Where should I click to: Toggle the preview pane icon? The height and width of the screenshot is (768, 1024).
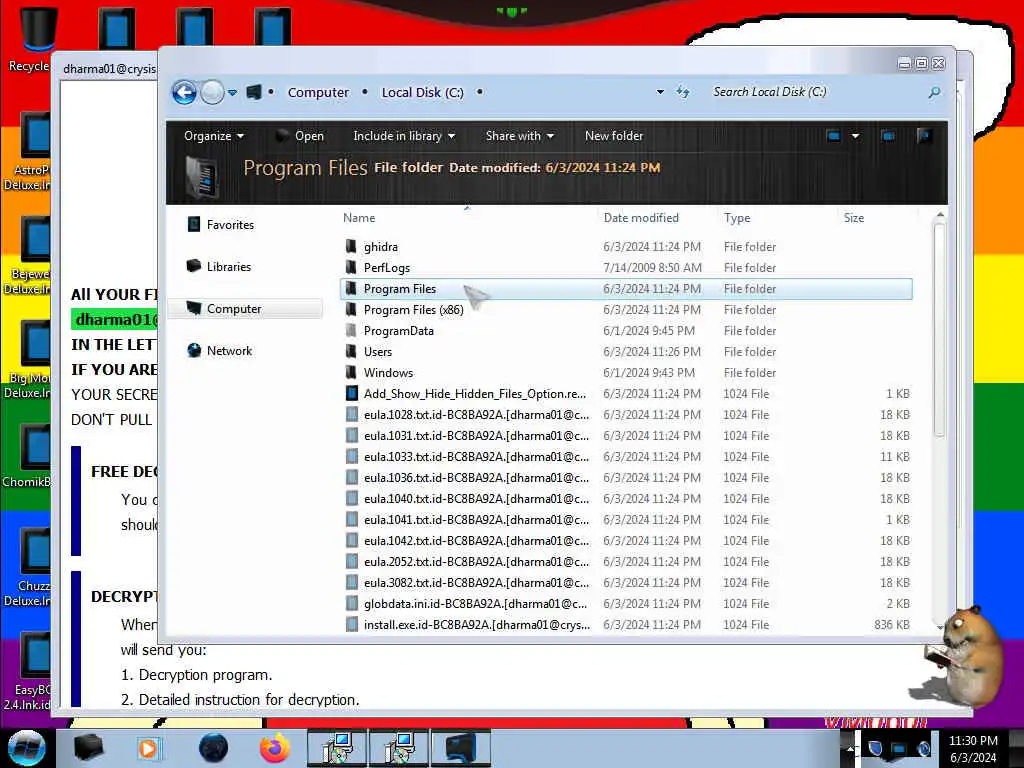(888, 136)
